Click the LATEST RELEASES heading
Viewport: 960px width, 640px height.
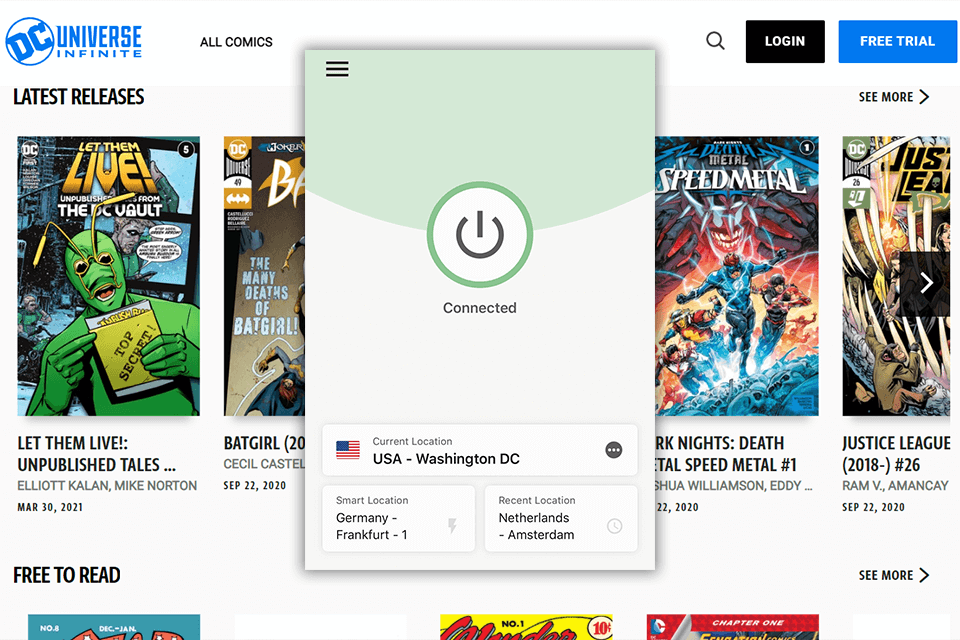79,97
